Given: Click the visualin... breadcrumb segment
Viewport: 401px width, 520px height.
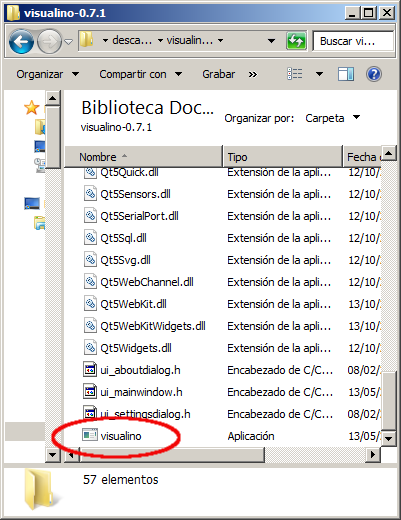Looking at the screenshot, I should (190, 41).
